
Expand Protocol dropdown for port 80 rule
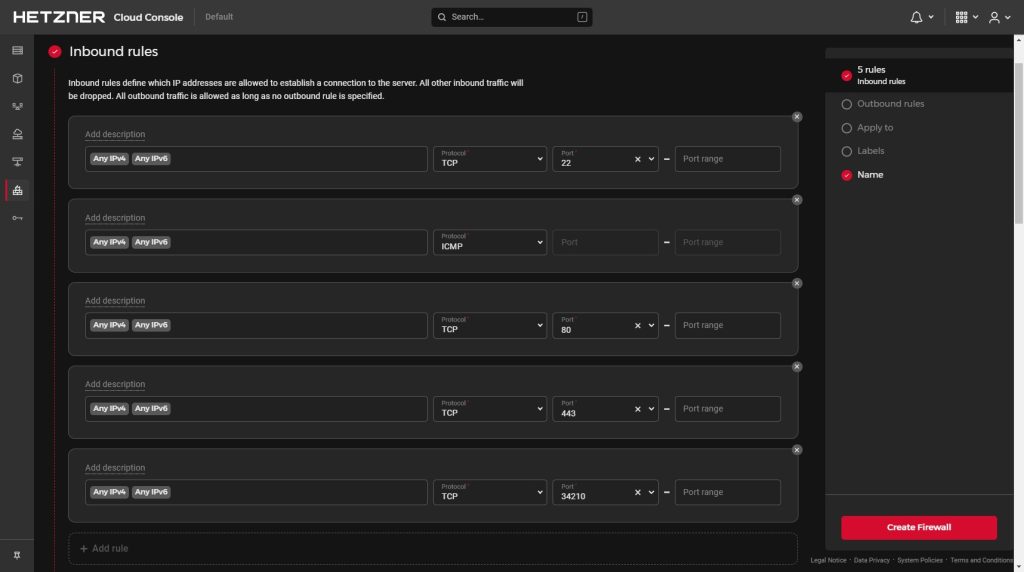(490, 325)
